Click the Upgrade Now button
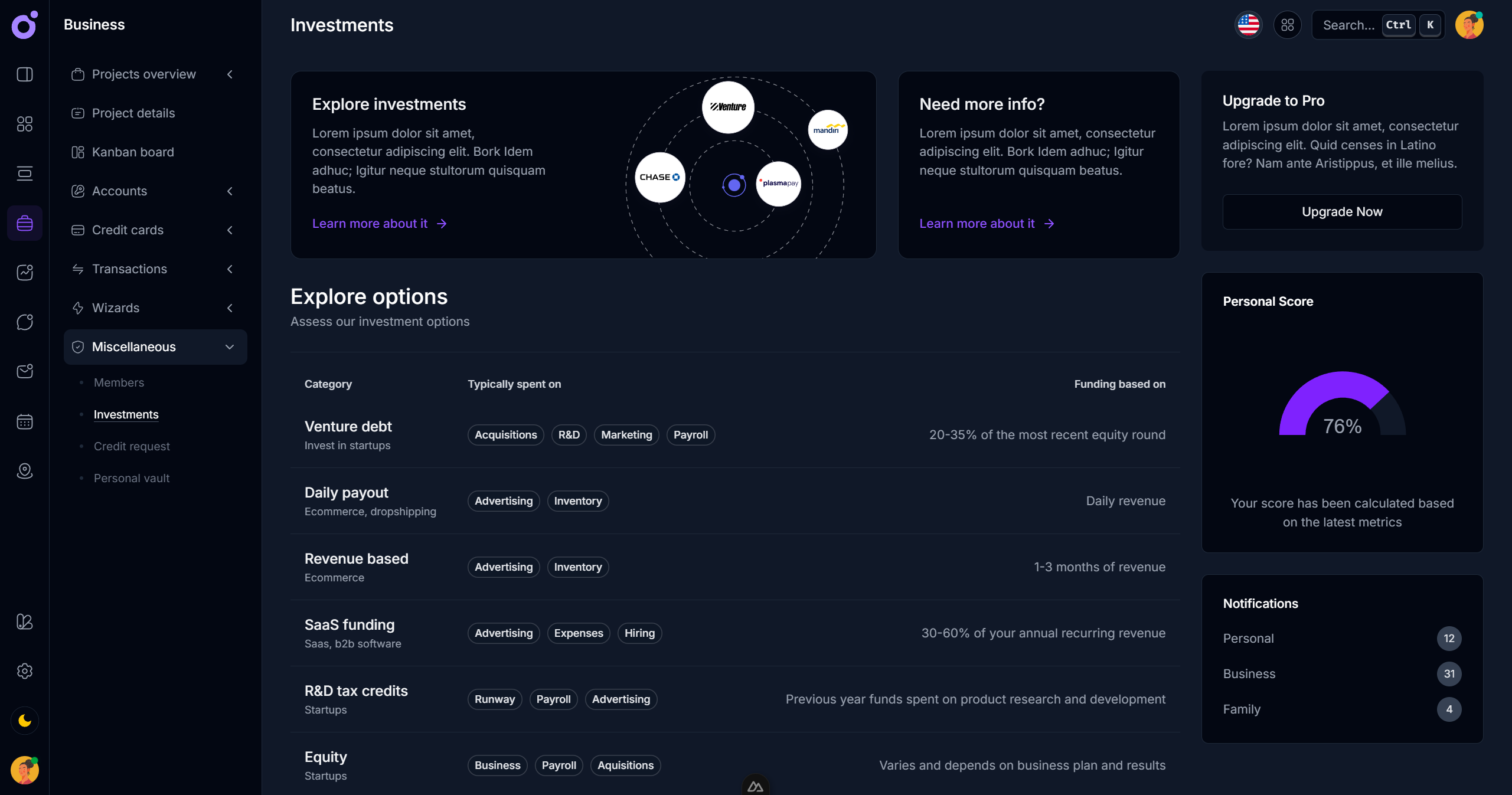Viewport: 1512px width, 795px height. [1341, 212]
